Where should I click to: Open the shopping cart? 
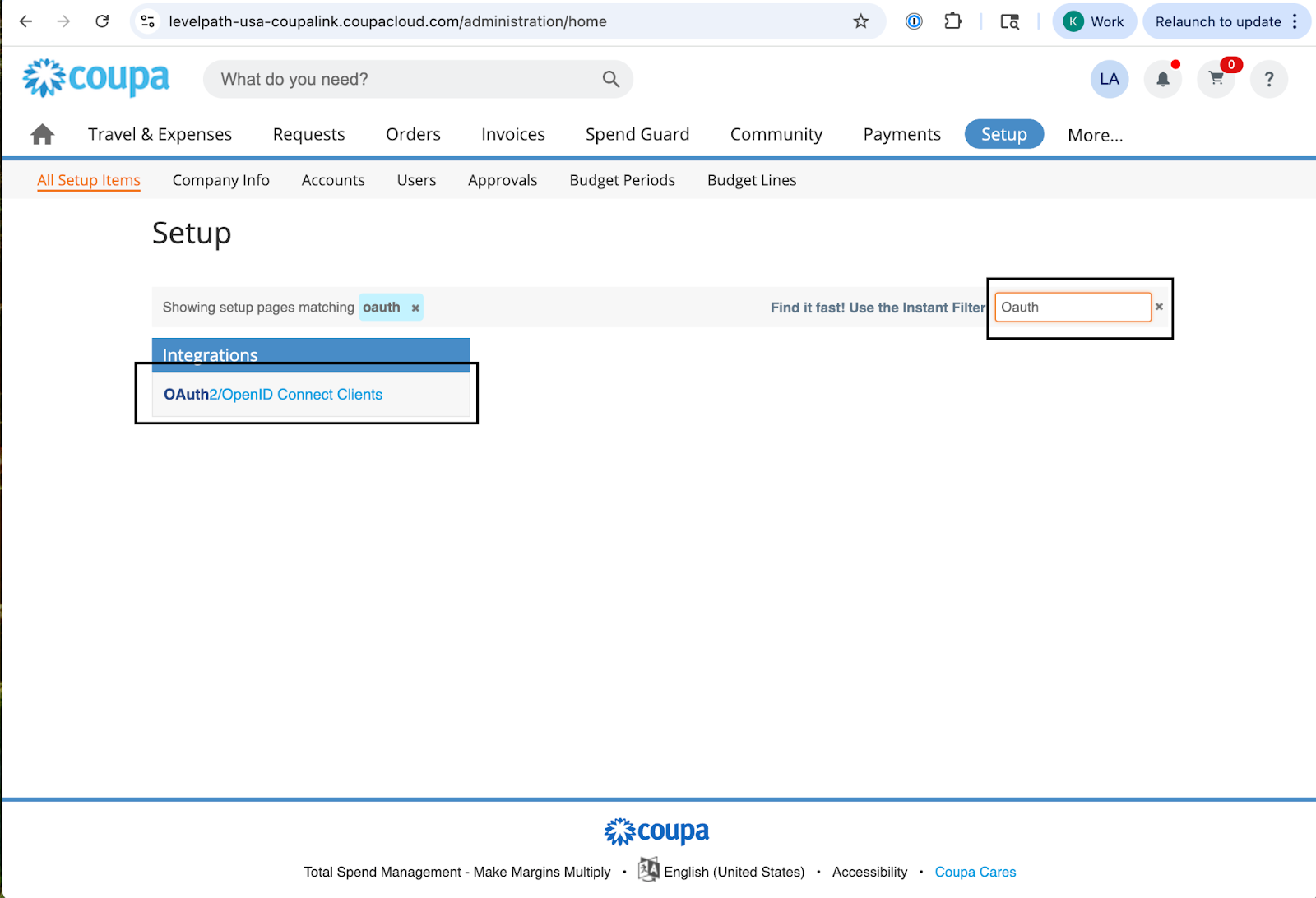pos(1216,80)
